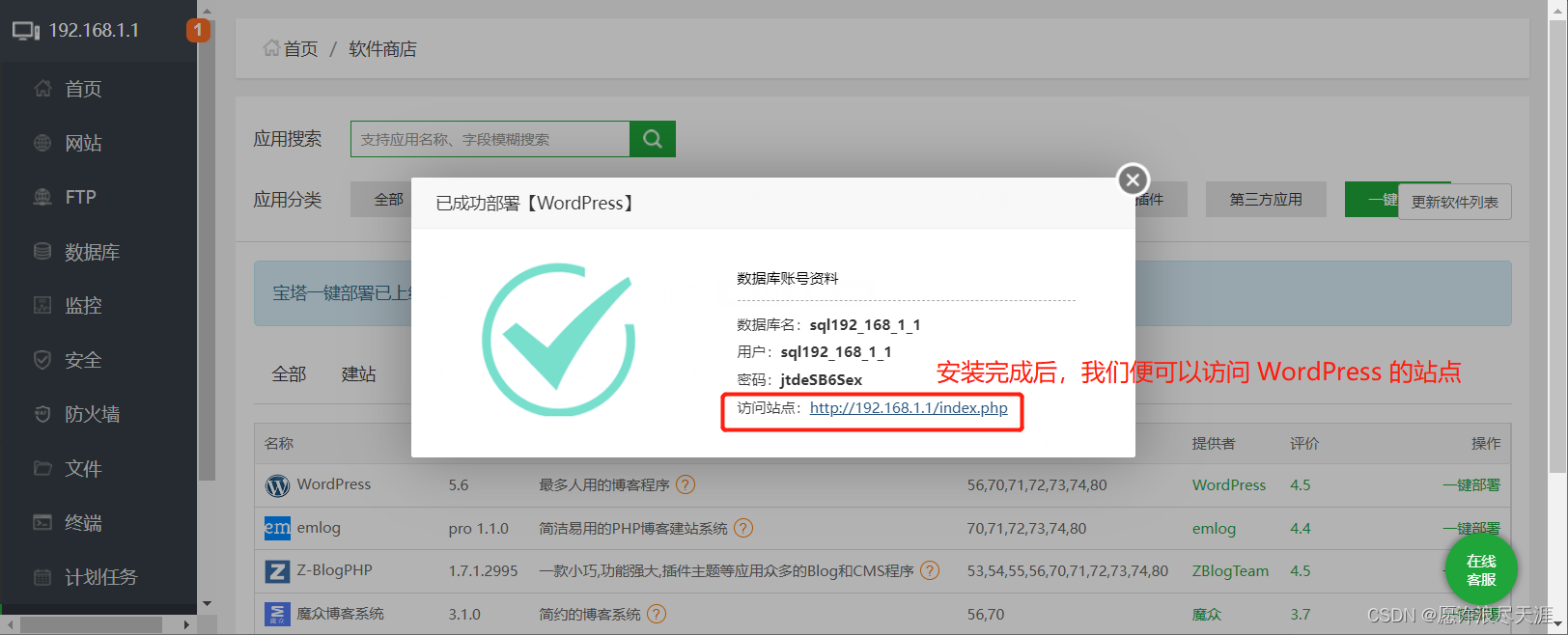1568x635 pixels.
Task: Switch to the 全部 tab under the banner
Action: coord(289,373)
